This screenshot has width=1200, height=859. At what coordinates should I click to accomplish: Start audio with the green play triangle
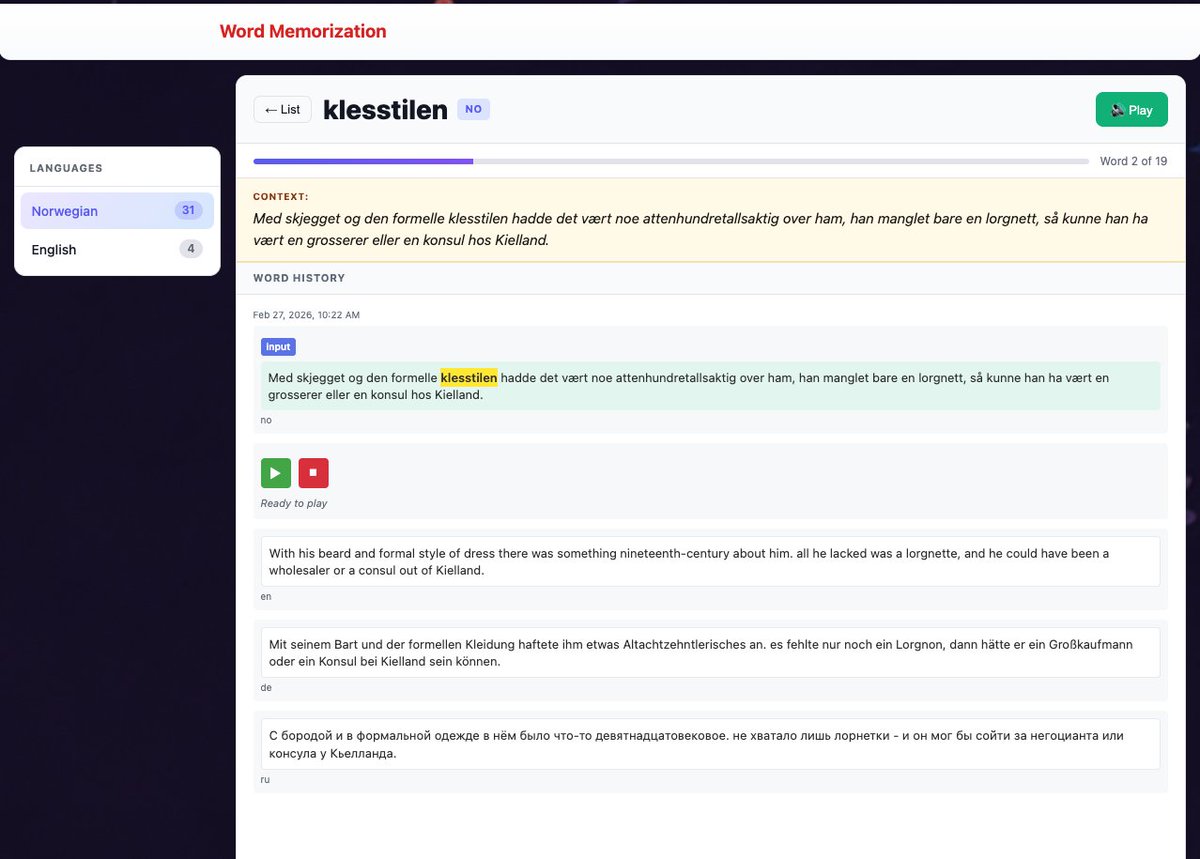276,473
